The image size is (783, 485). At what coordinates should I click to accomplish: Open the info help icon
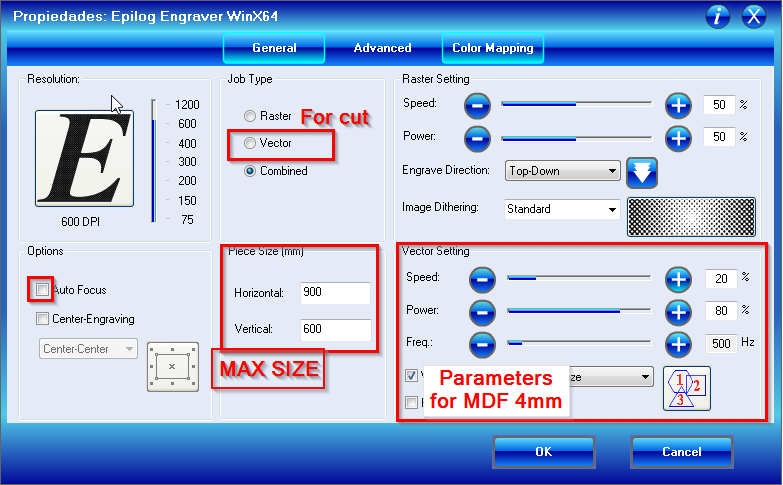click(718, 17)
